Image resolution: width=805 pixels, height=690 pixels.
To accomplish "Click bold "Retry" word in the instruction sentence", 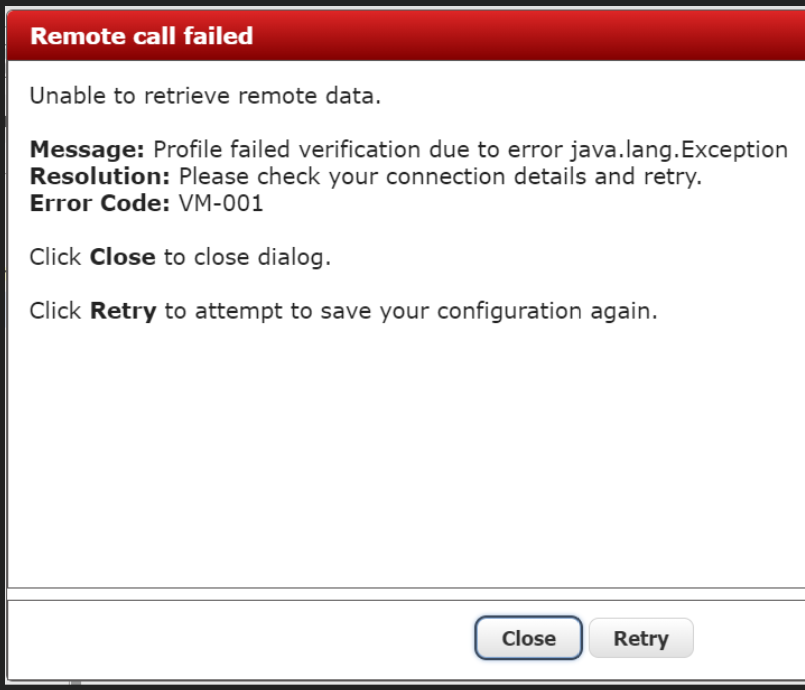I will coord(122,311).
